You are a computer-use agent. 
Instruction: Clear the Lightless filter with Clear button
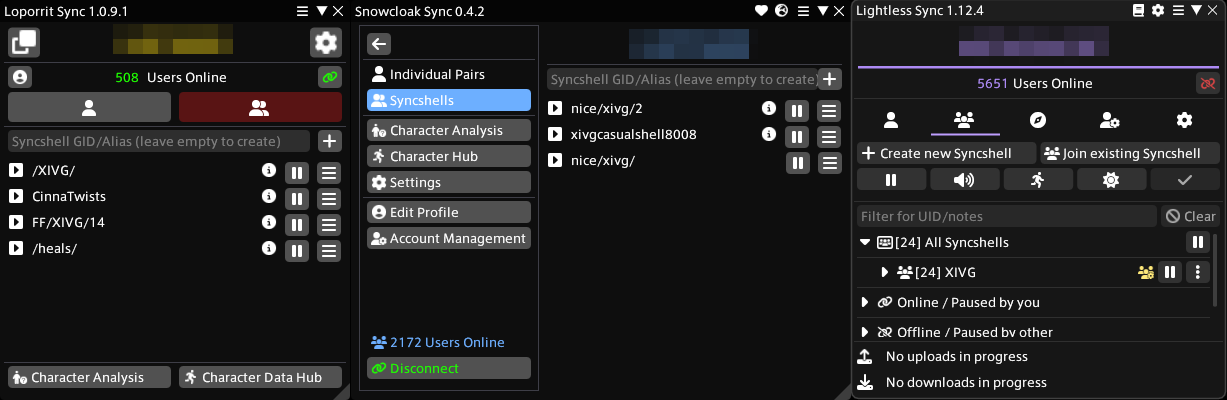[1190, 216]
